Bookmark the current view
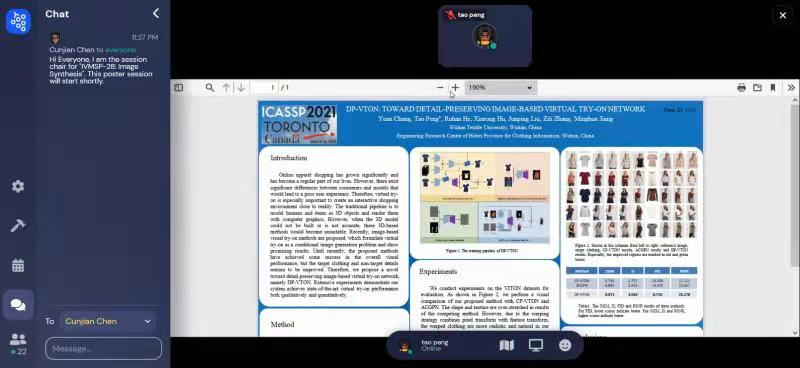The image size is (800, 368). [773, 88]
